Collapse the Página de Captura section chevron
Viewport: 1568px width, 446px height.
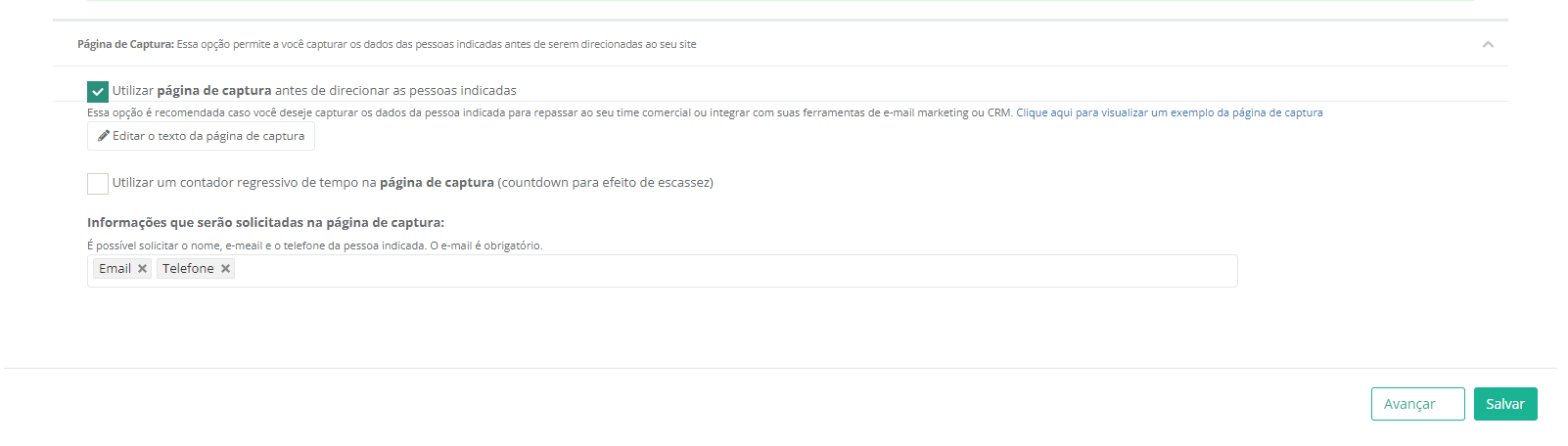1488,44
